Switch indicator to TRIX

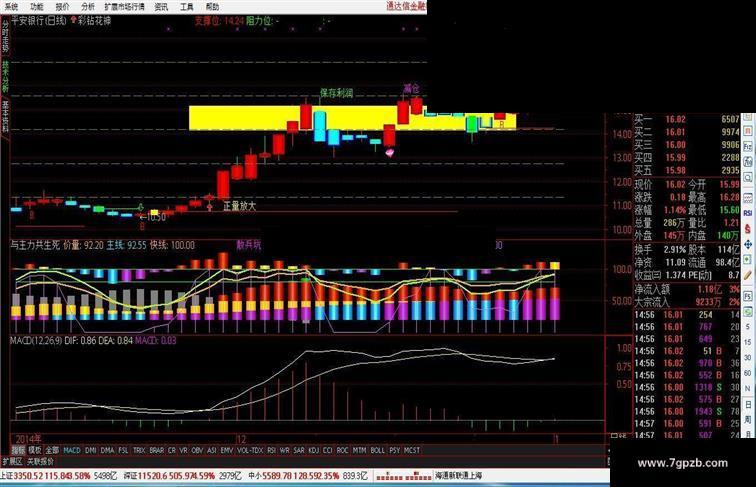click(x=139, y=450)
